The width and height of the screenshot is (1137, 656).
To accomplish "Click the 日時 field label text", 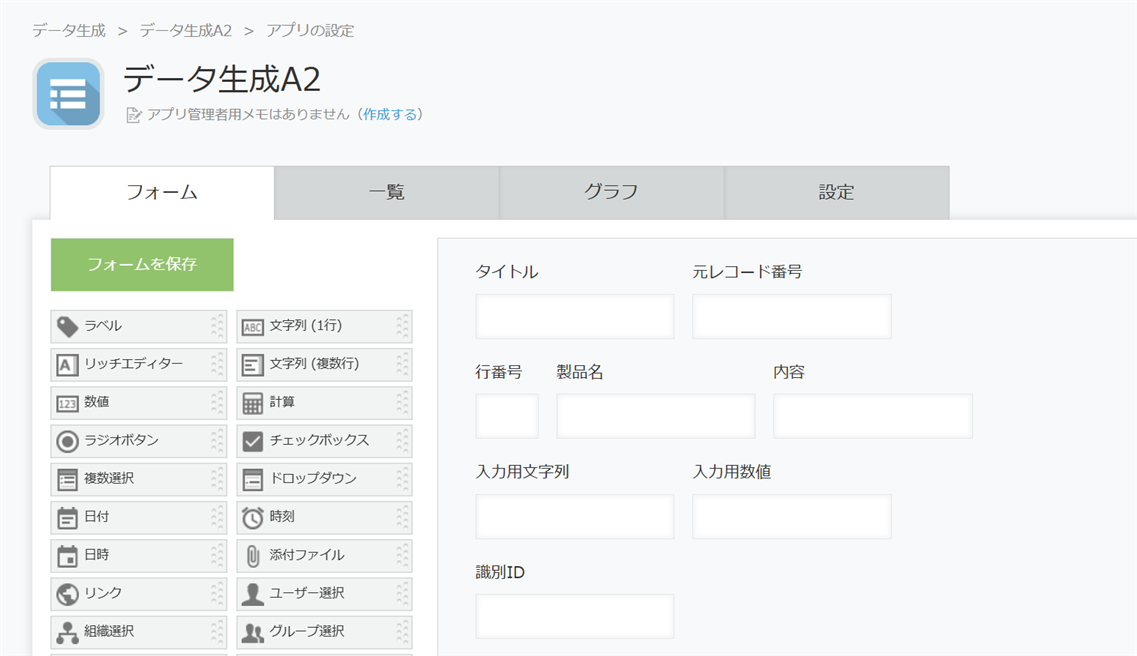I will coord(96,555).
